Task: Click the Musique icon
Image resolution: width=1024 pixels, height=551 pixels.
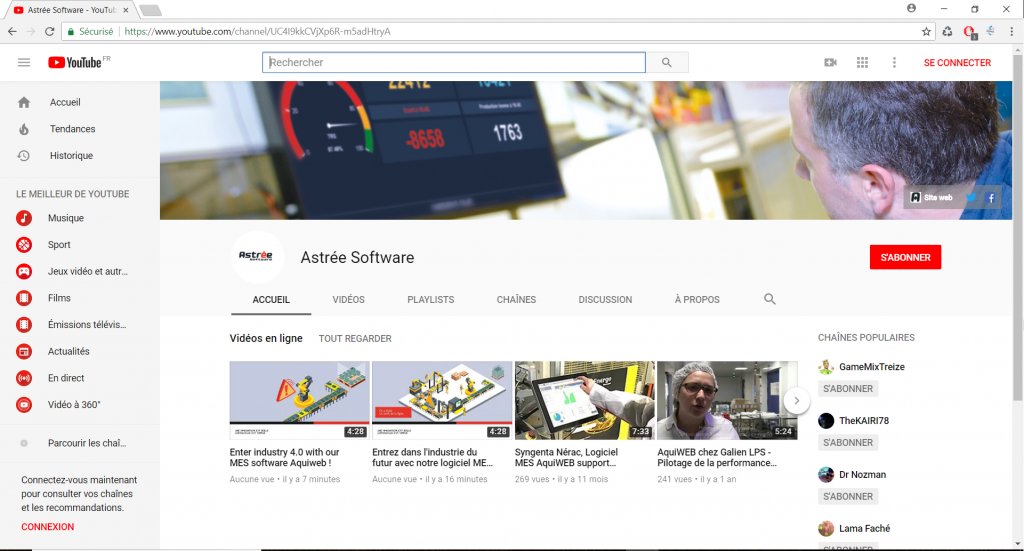Action: (24, 218)
